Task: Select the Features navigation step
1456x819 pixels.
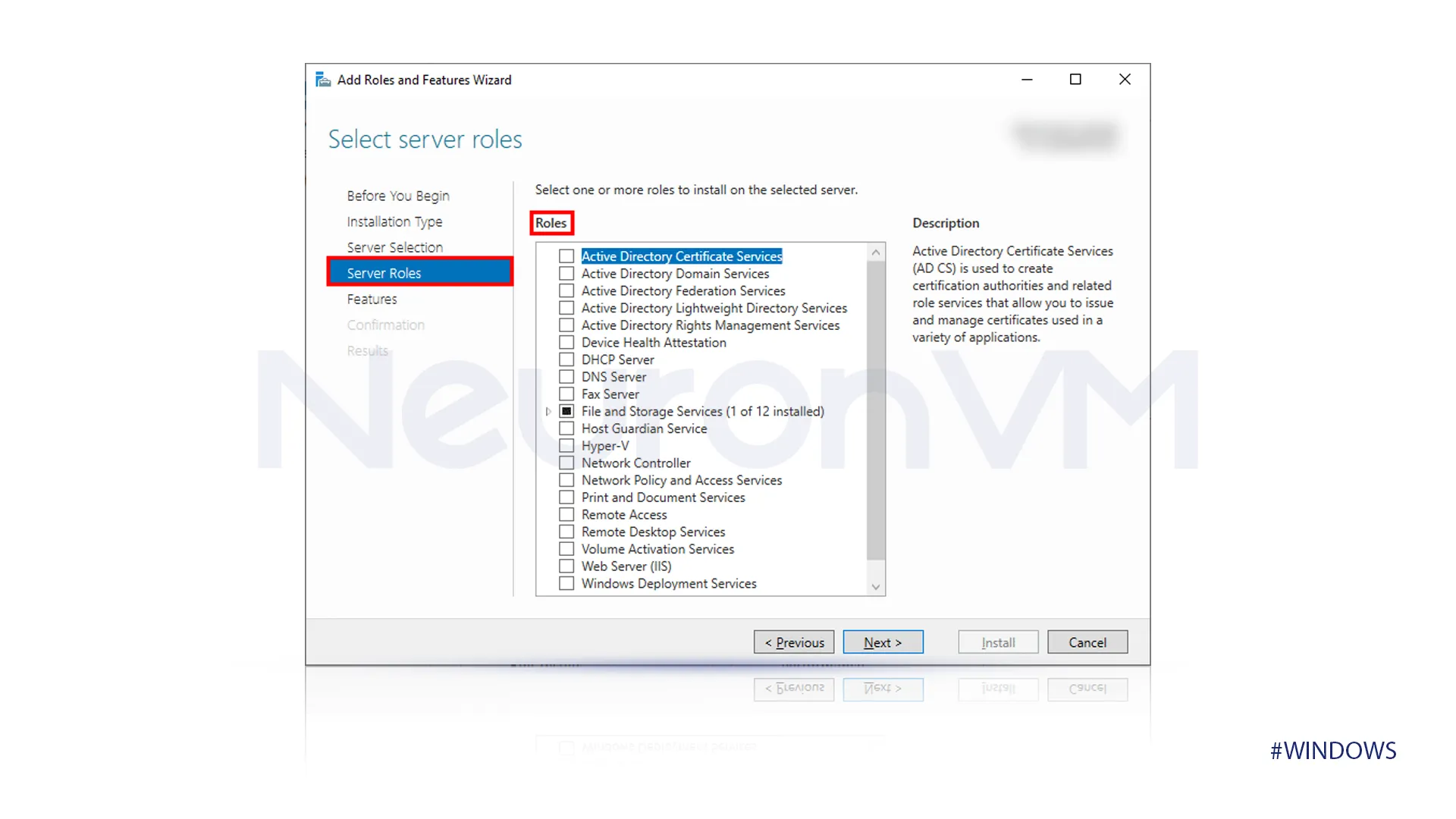Action: tap(372, 299)
